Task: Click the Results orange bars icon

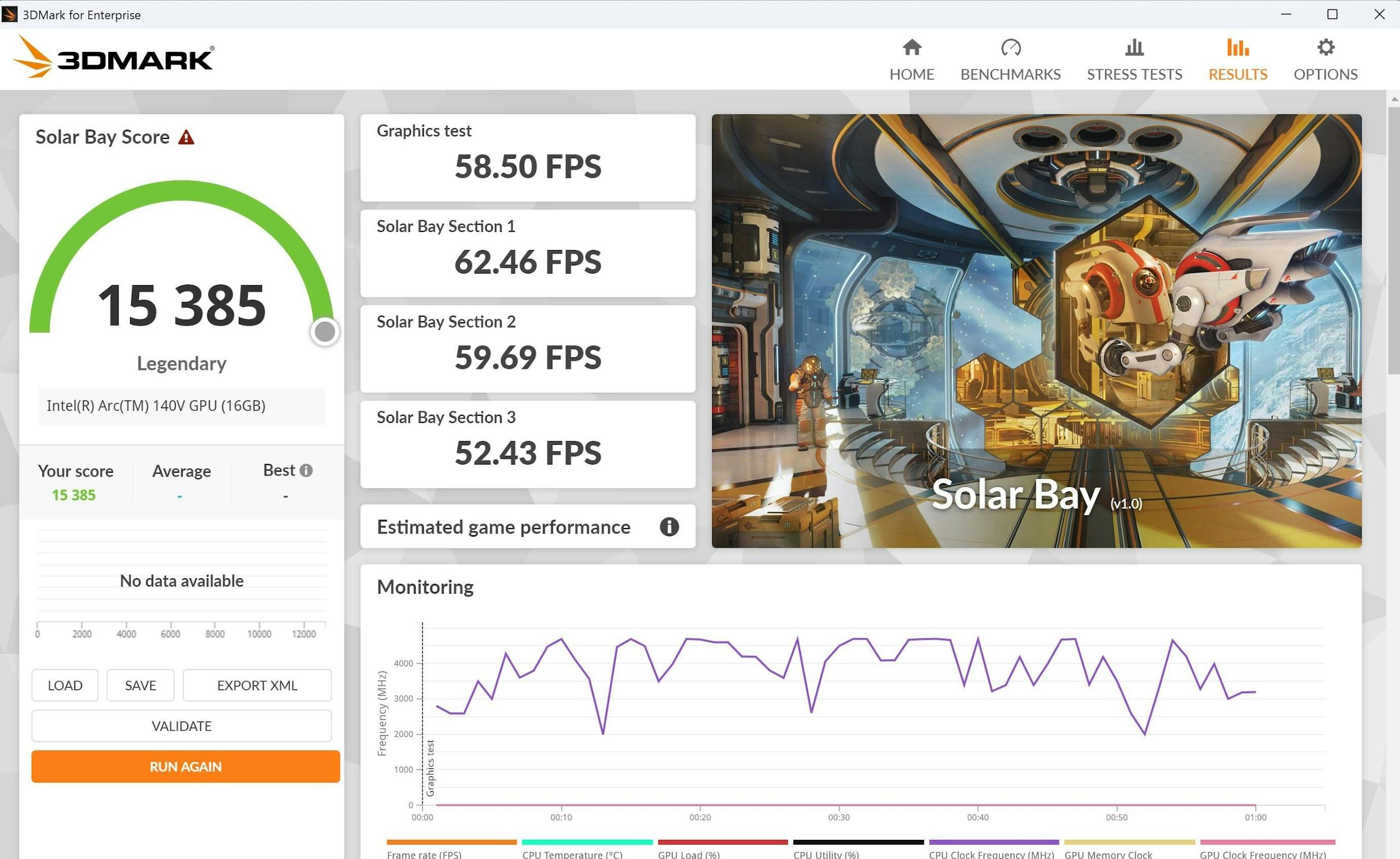Action: tap(1238, 47)
